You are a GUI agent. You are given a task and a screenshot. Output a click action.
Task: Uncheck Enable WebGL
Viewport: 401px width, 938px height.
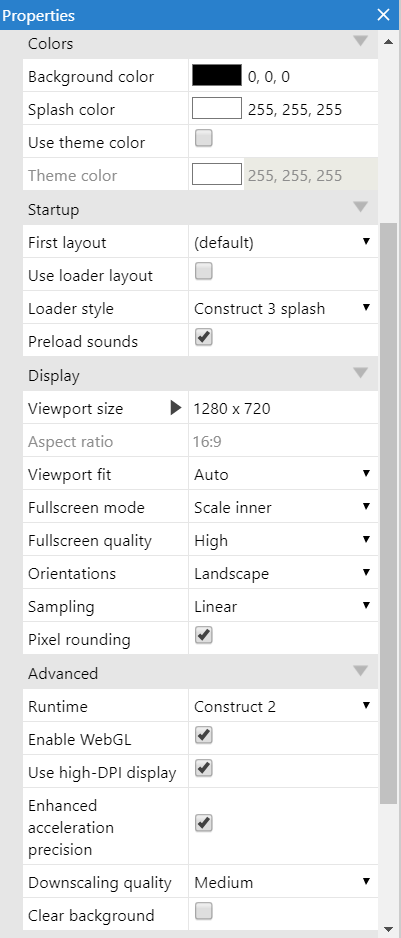[204, 735]
